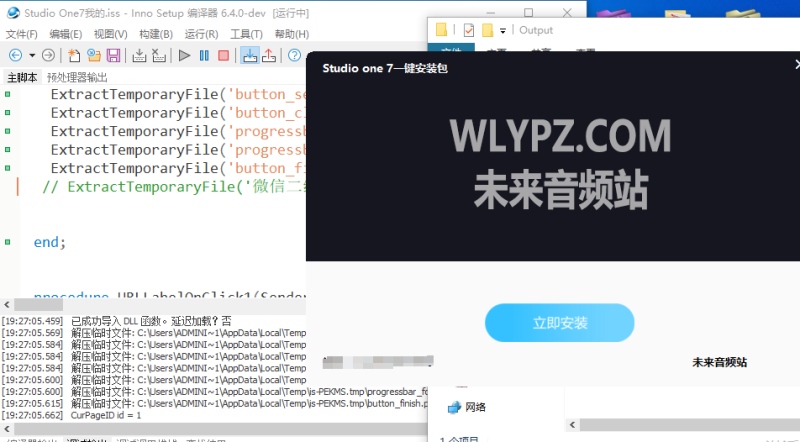Click the commented // ExtractTemporaryFile('微信 line
The height and width of the screenshot is (442, 800).
click(173, 187)
